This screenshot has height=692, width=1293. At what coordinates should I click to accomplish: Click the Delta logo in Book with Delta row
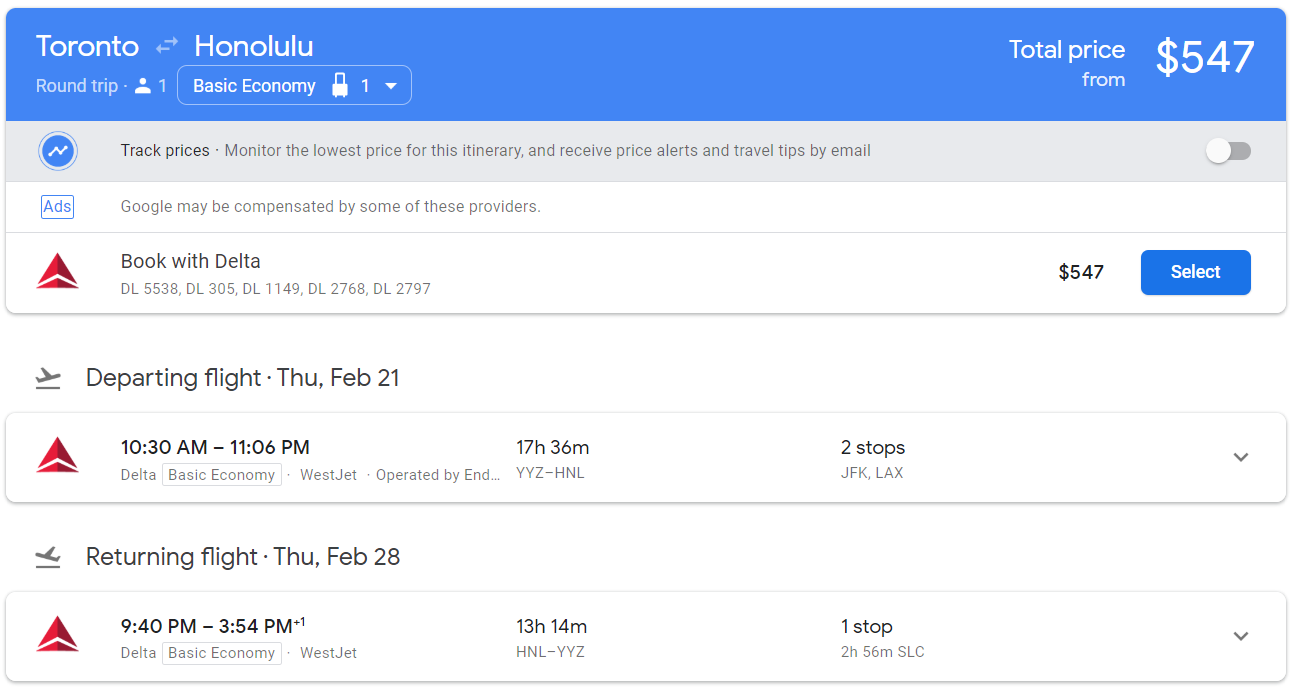pos(57,272)
